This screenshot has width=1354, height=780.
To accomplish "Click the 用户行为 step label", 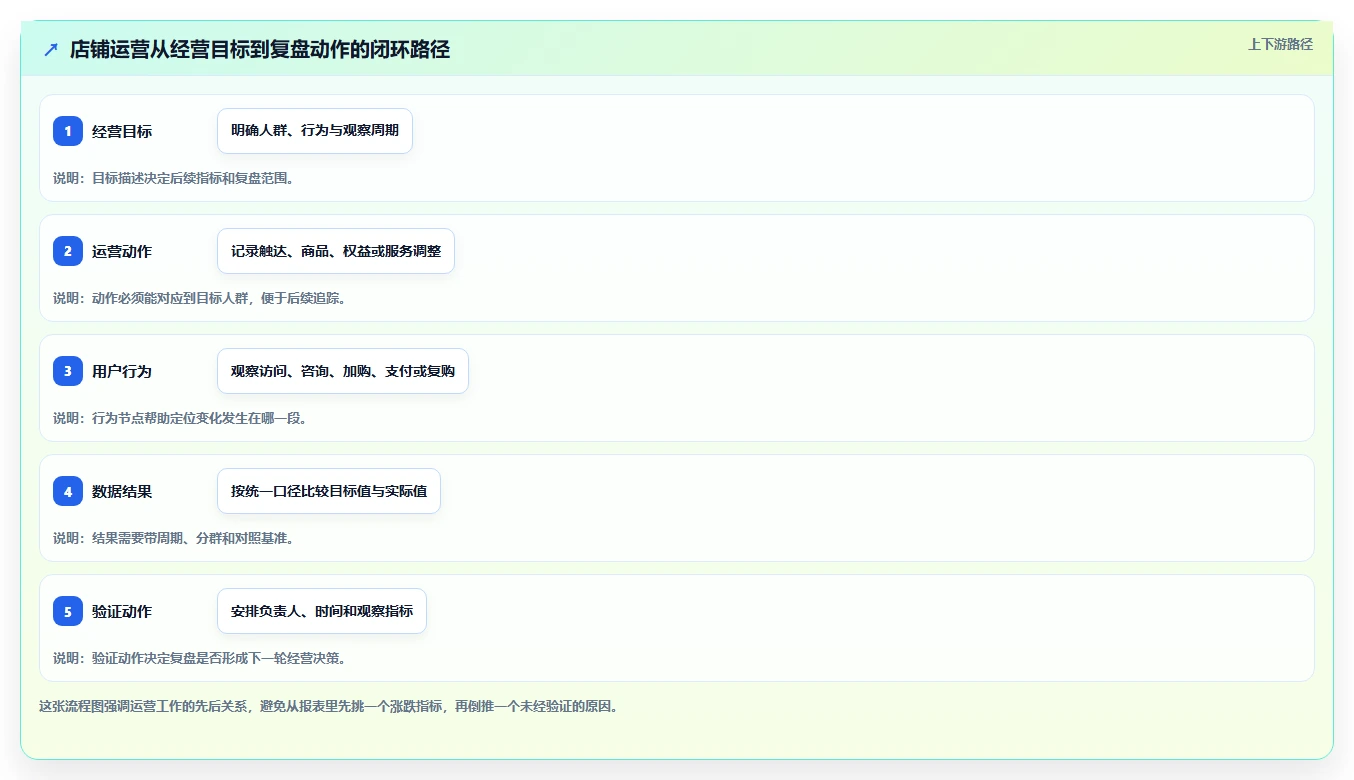I will click(x=122, y=371).
